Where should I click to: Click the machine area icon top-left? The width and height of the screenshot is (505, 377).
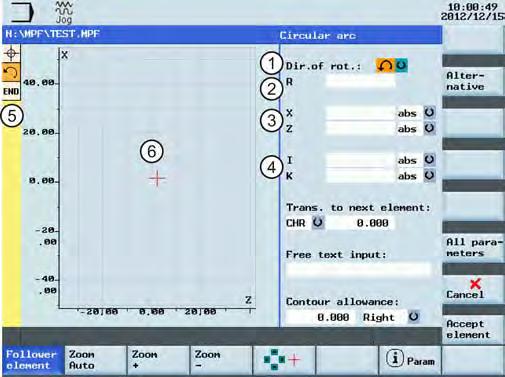[22, 12]
